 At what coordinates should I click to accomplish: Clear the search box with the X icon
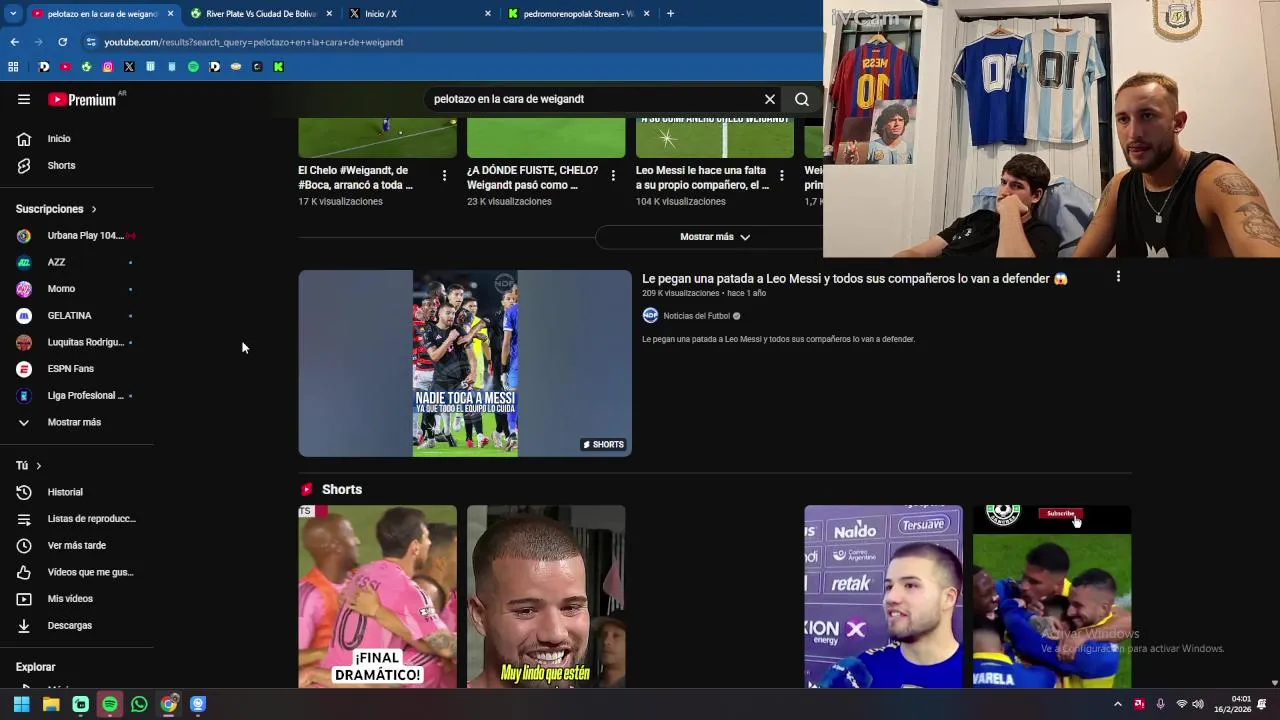[x=770, y=99]
